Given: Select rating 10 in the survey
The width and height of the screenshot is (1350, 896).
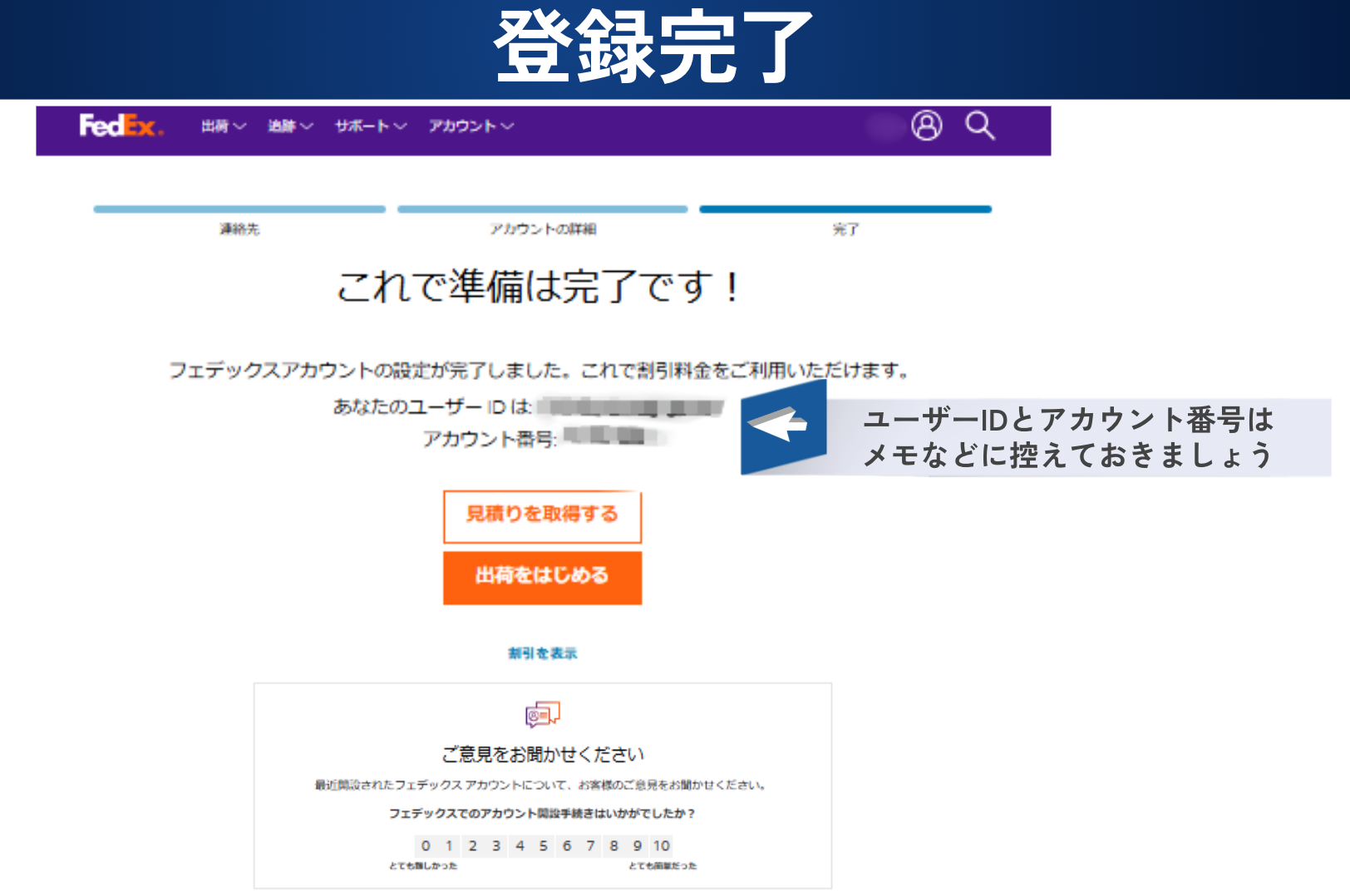Looking at the screenshot, I should [662, 846].
